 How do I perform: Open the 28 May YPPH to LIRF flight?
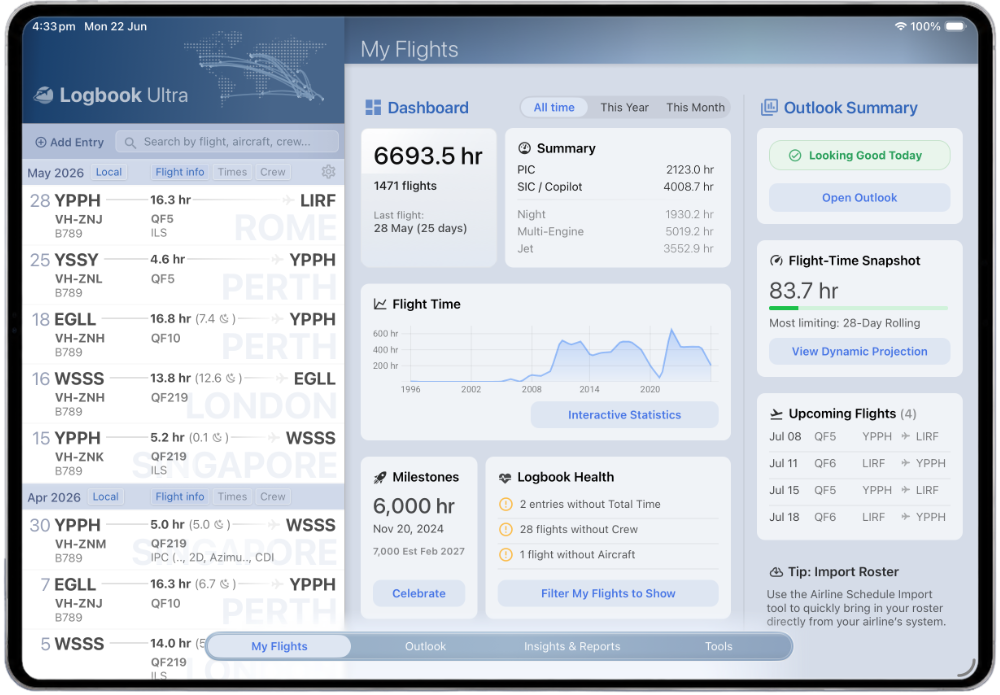click(183, 216)
